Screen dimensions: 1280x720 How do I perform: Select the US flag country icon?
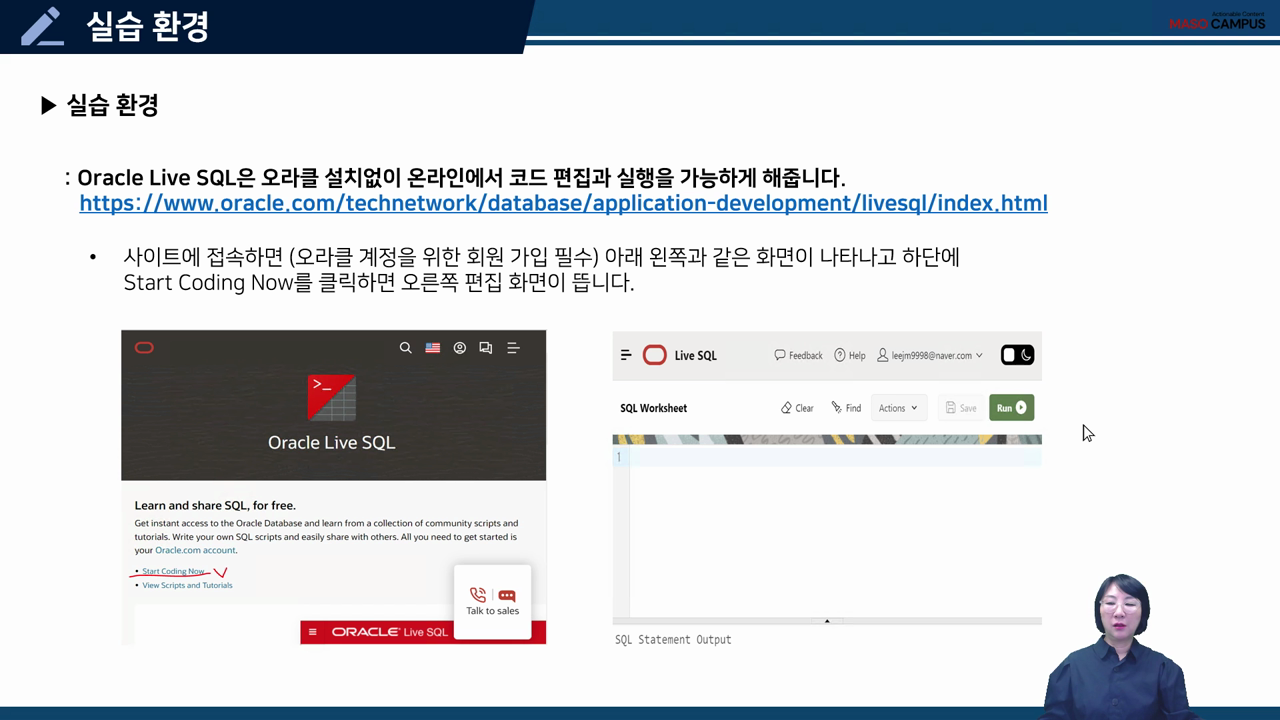[432, 348]
